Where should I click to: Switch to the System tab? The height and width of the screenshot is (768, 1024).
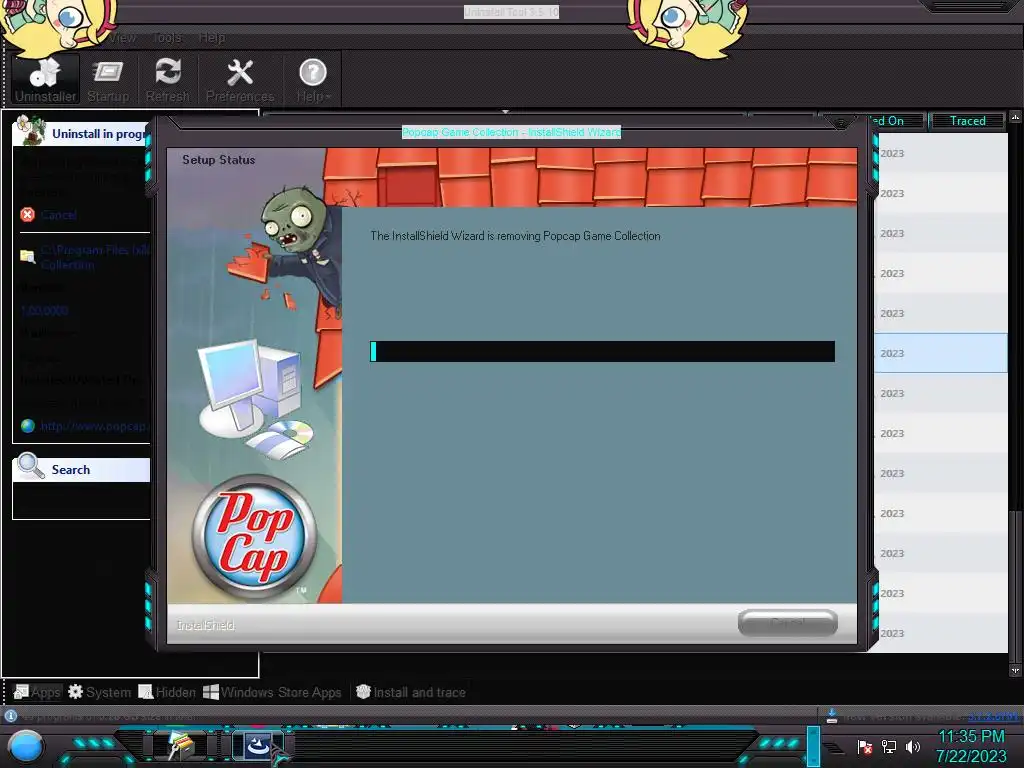99,692
